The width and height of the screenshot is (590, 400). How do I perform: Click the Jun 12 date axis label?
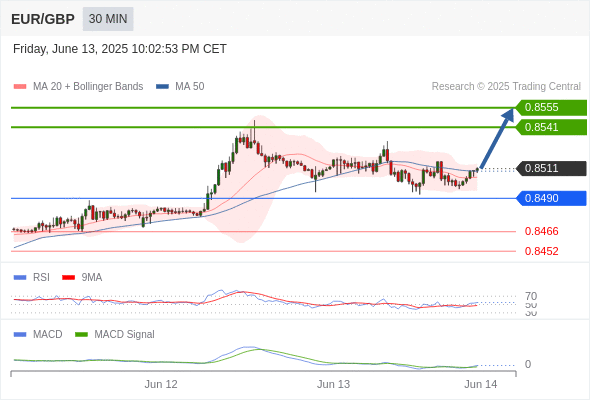[161, 384]
